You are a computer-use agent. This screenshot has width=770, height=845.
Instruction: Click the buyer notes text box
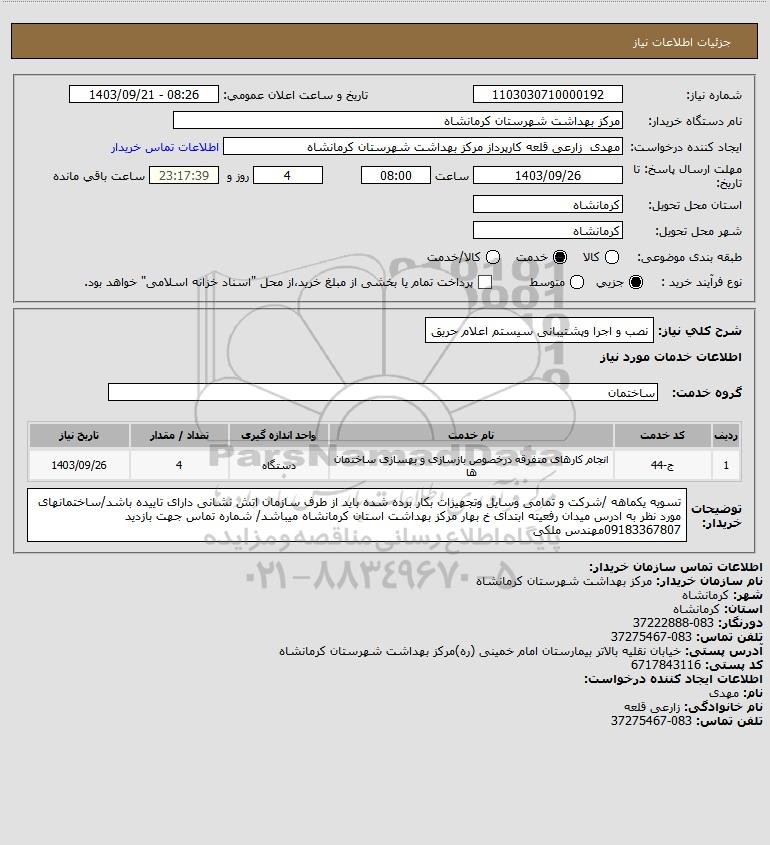[357, 515]
